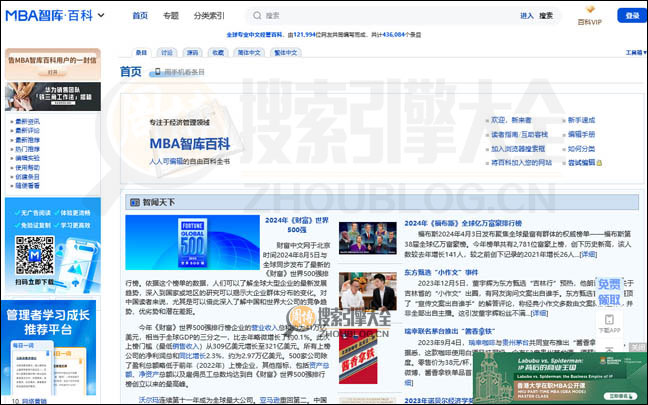Select the 条目 tab

pyautogui.click(x=141, y=52)
